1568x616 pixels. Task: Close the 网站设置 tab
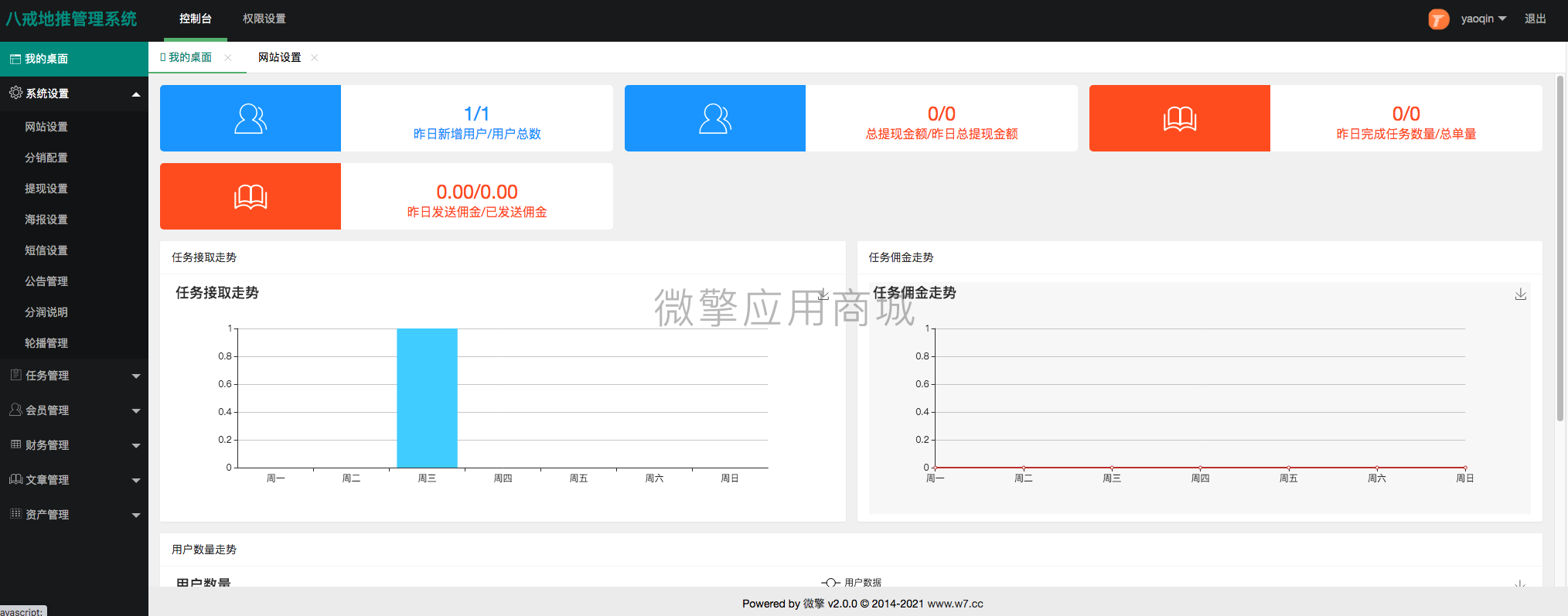pyautogui.click(x=314, y=57)
